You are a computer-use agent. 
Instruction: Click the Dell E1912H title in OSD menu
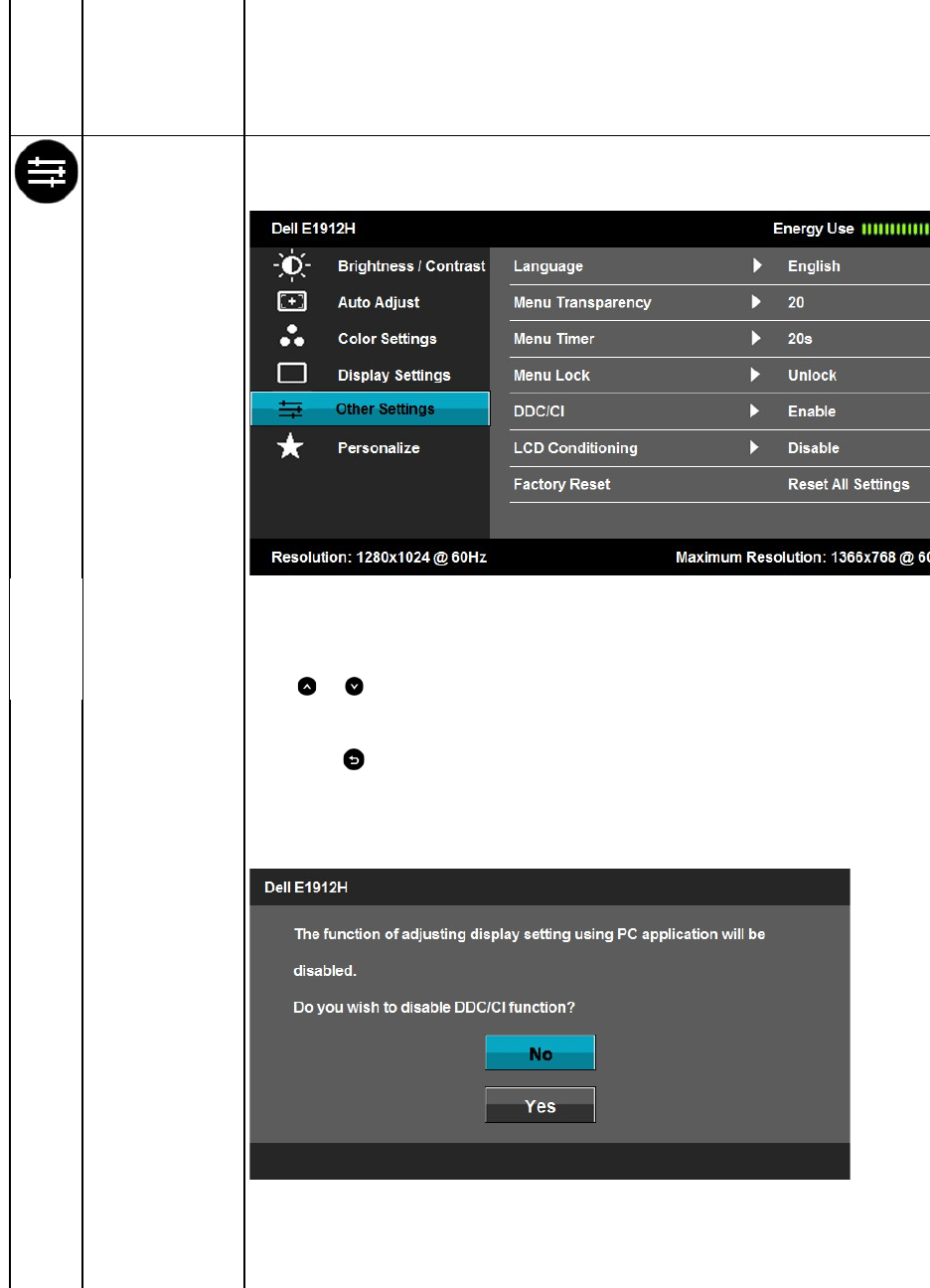tap(313, 229)
